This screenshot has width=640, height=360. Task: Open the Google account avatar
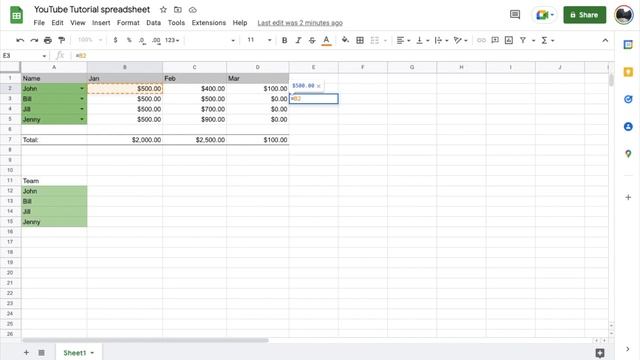pyautogui.click(x=624, y=15)
